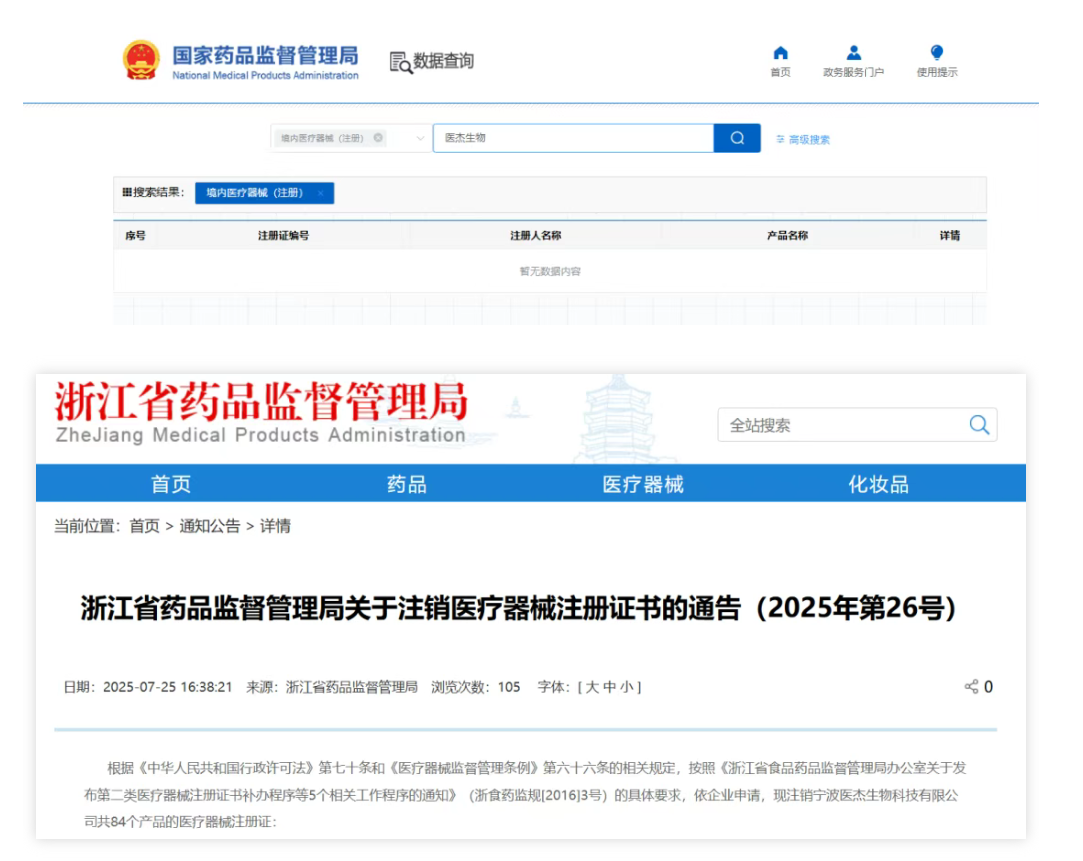Screen dimensions: 1083x861
Task: Click the 医杰生物 search input field
Action: point(572,138)
